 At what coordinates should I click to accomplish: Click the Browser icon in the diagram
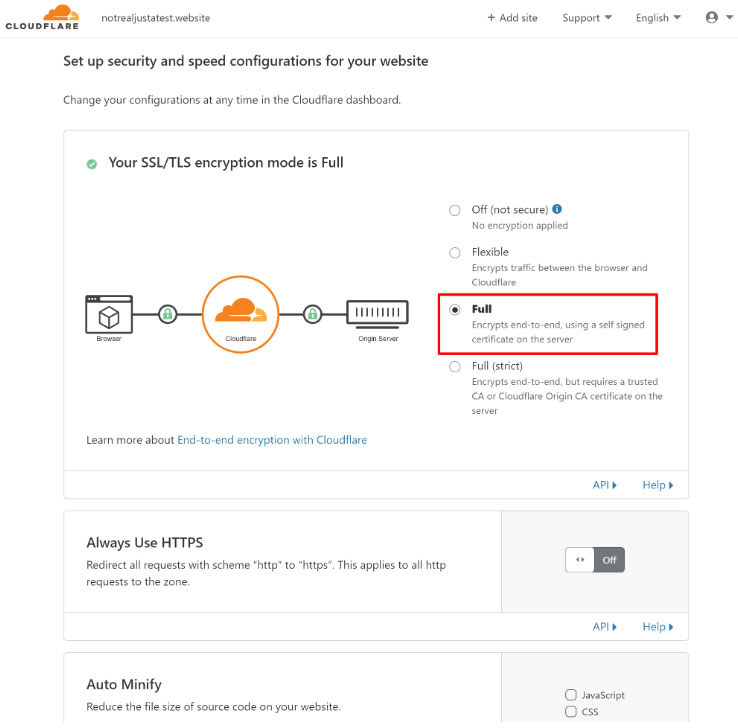[109, 314]
